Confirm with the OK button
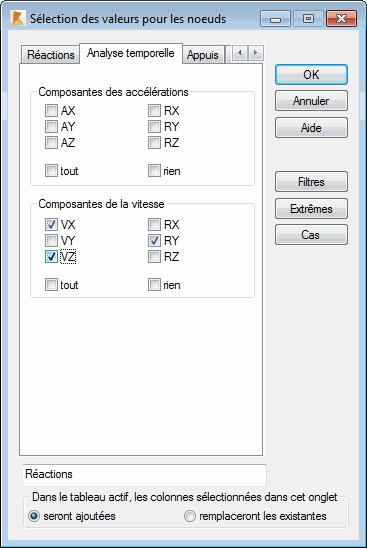 point(311,74)
